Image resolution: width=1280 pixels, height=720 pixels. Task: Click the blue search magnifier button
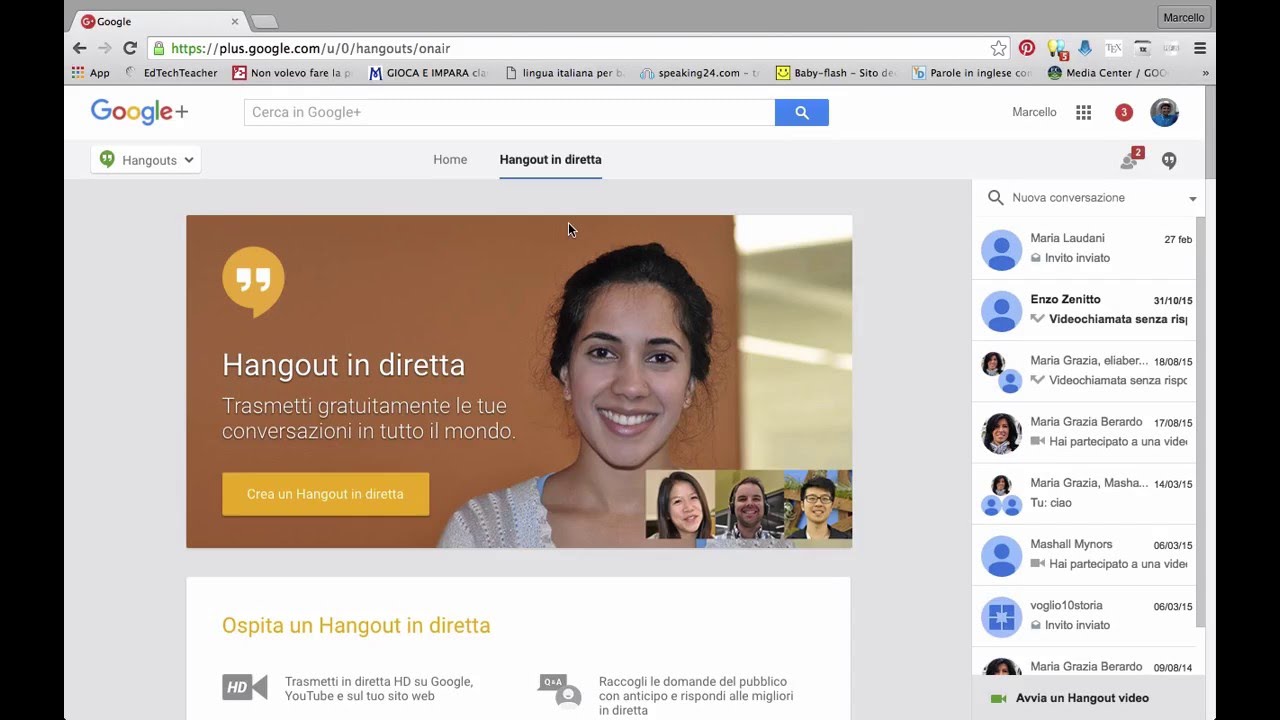click(801, 113)
